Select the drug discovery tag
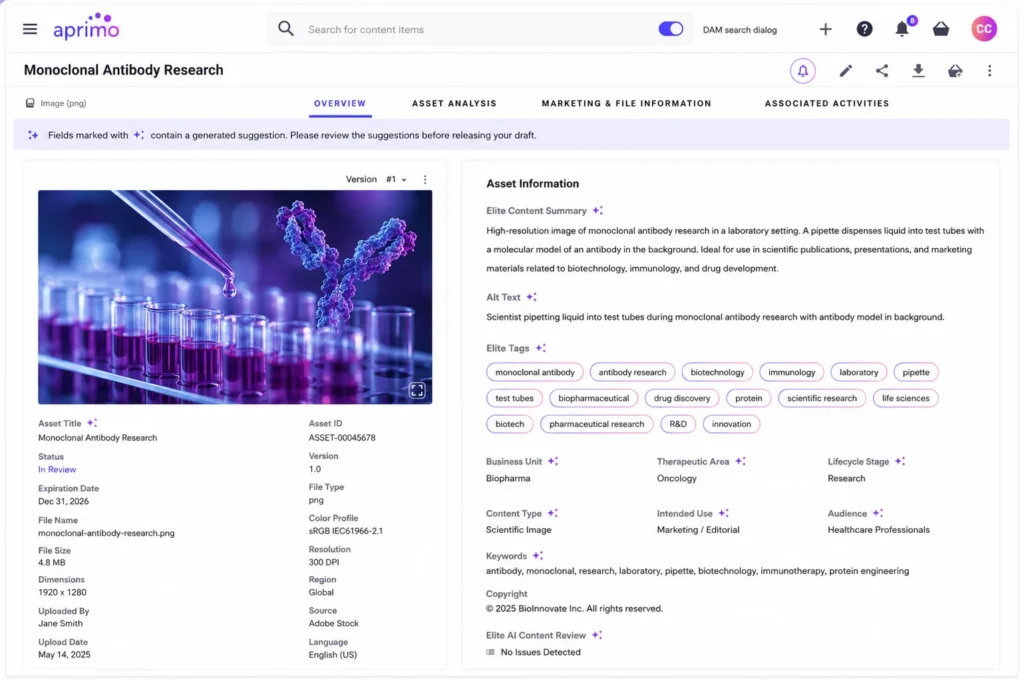 pyautogui.click(x=682, y=398)
